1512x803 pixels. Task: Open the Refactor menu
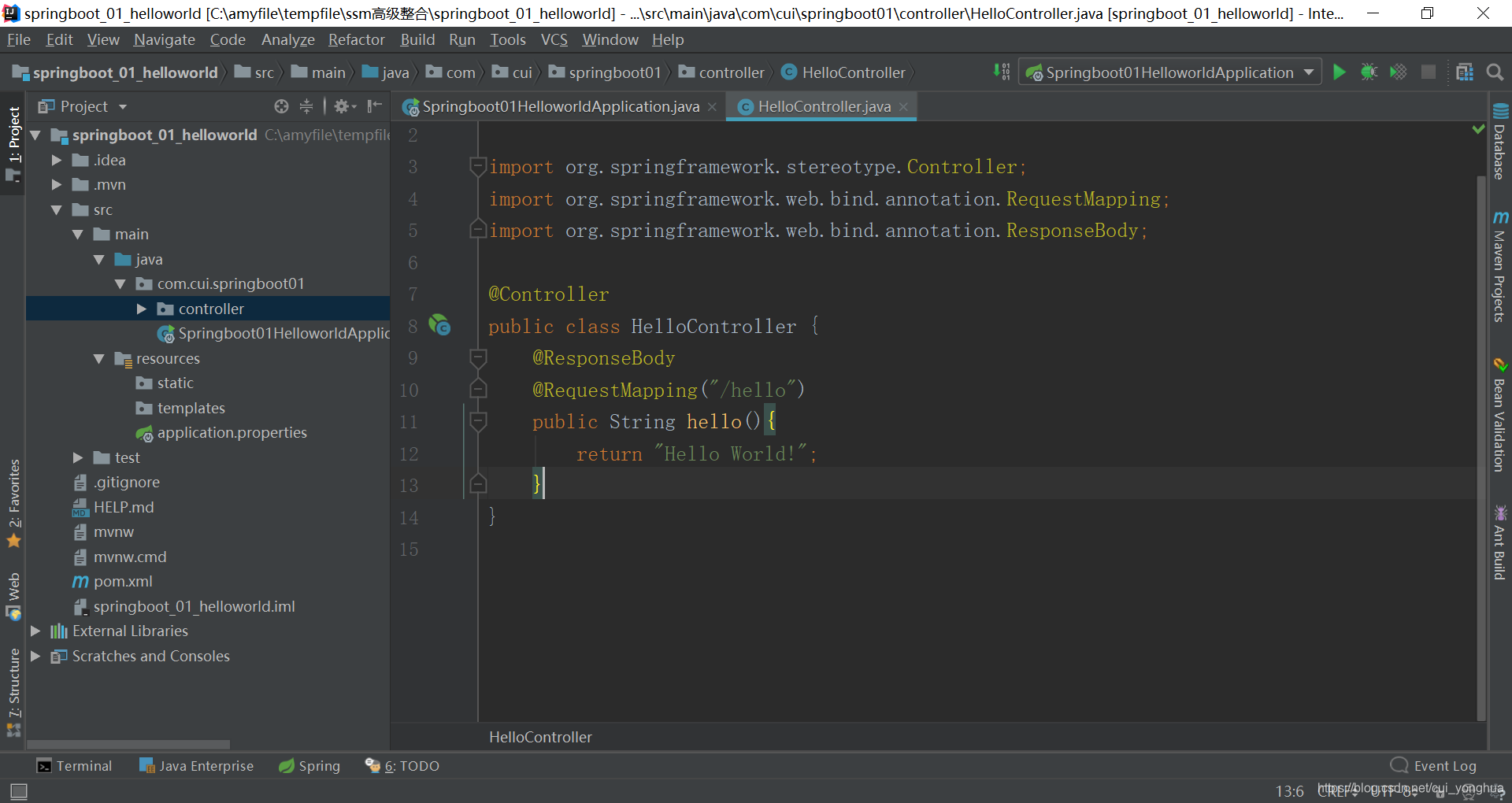click(357, 39)
